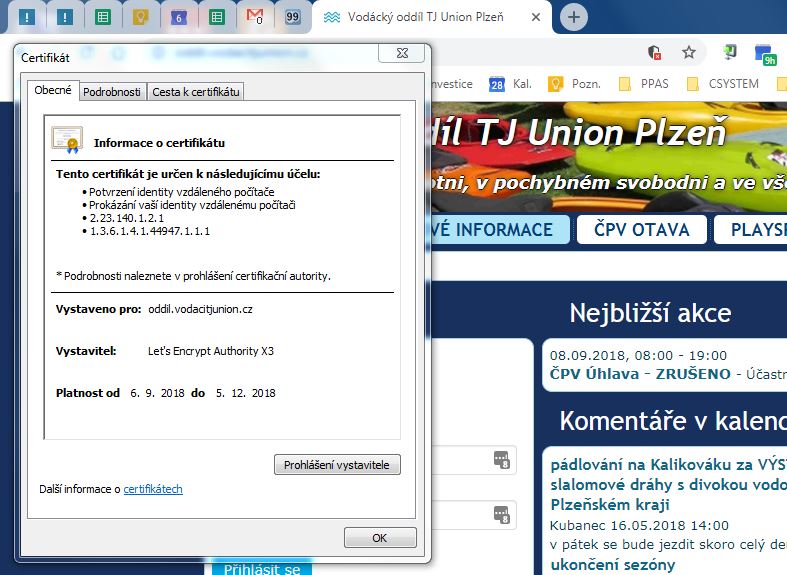
Task: Click the red shield extension icon
Action: click(x=655, y=53)
